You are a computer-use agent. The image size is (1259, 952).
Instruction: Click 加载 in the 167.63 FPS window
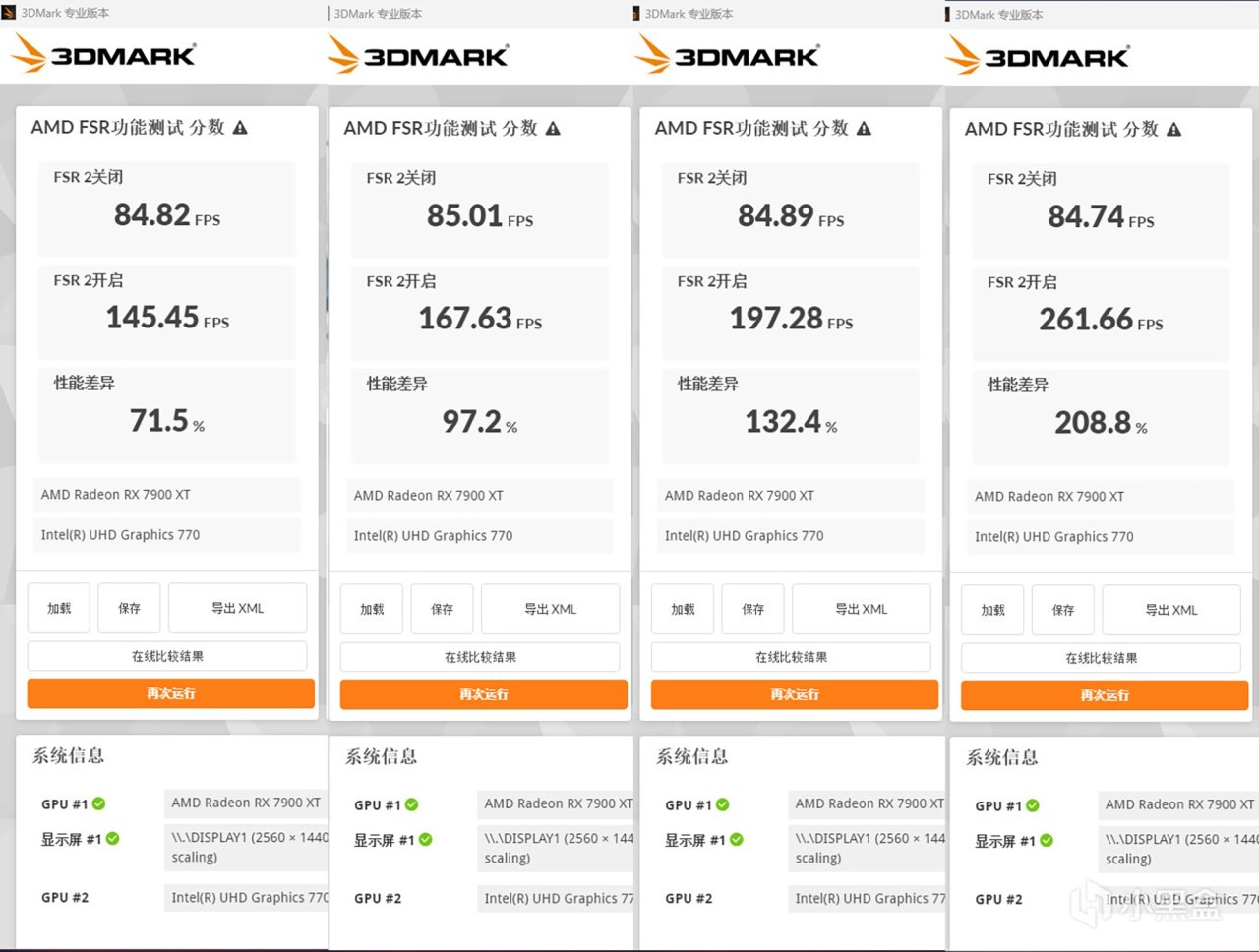coord(372,609)
